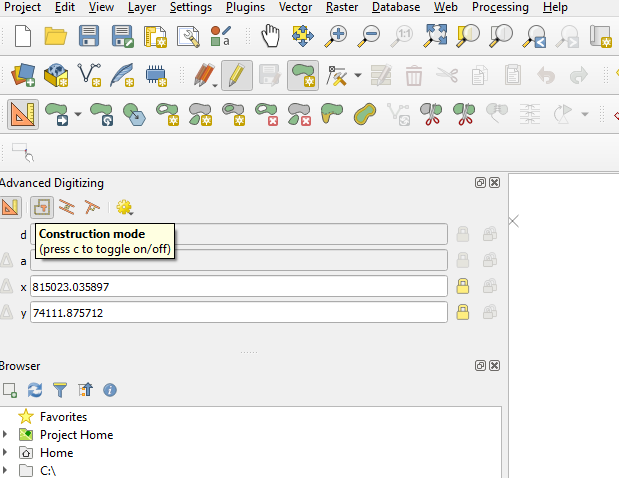Select Favorites in the Browser tree
Viewport: 619px width, 478px height.
pos(63,416)
